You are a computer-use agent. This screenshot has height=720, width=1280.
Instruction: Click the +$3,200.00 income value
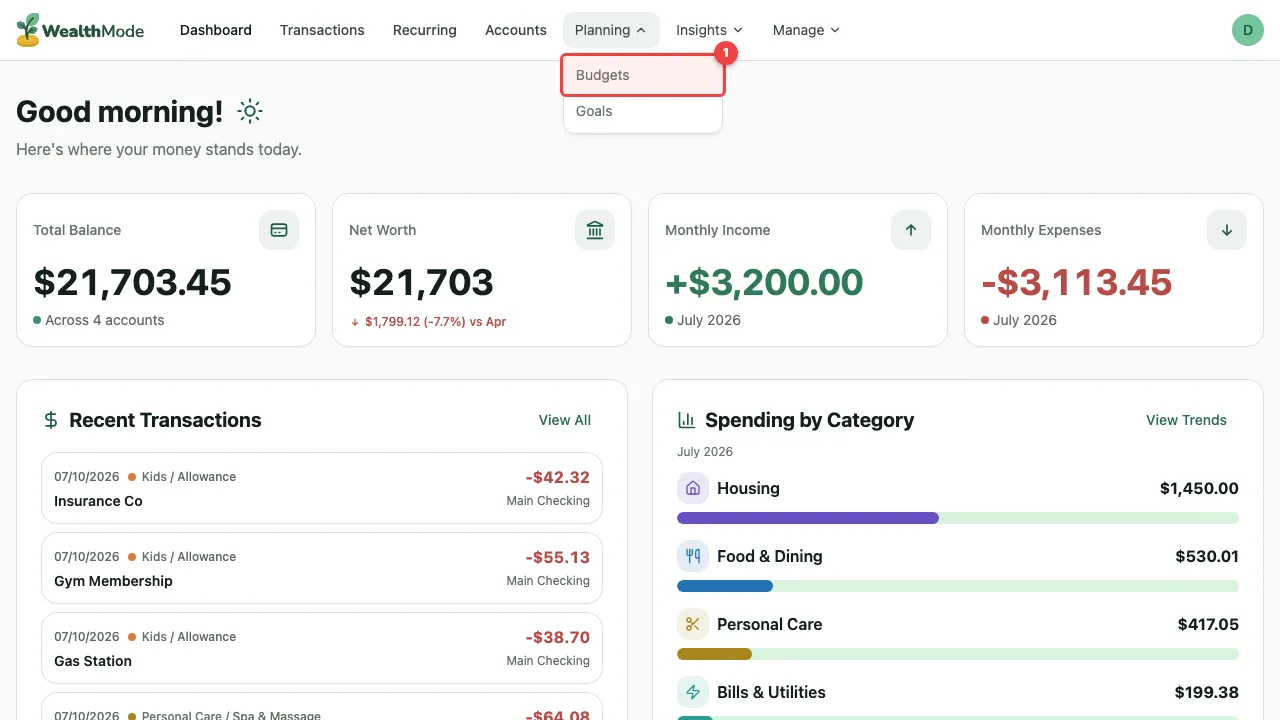point(764,282)
